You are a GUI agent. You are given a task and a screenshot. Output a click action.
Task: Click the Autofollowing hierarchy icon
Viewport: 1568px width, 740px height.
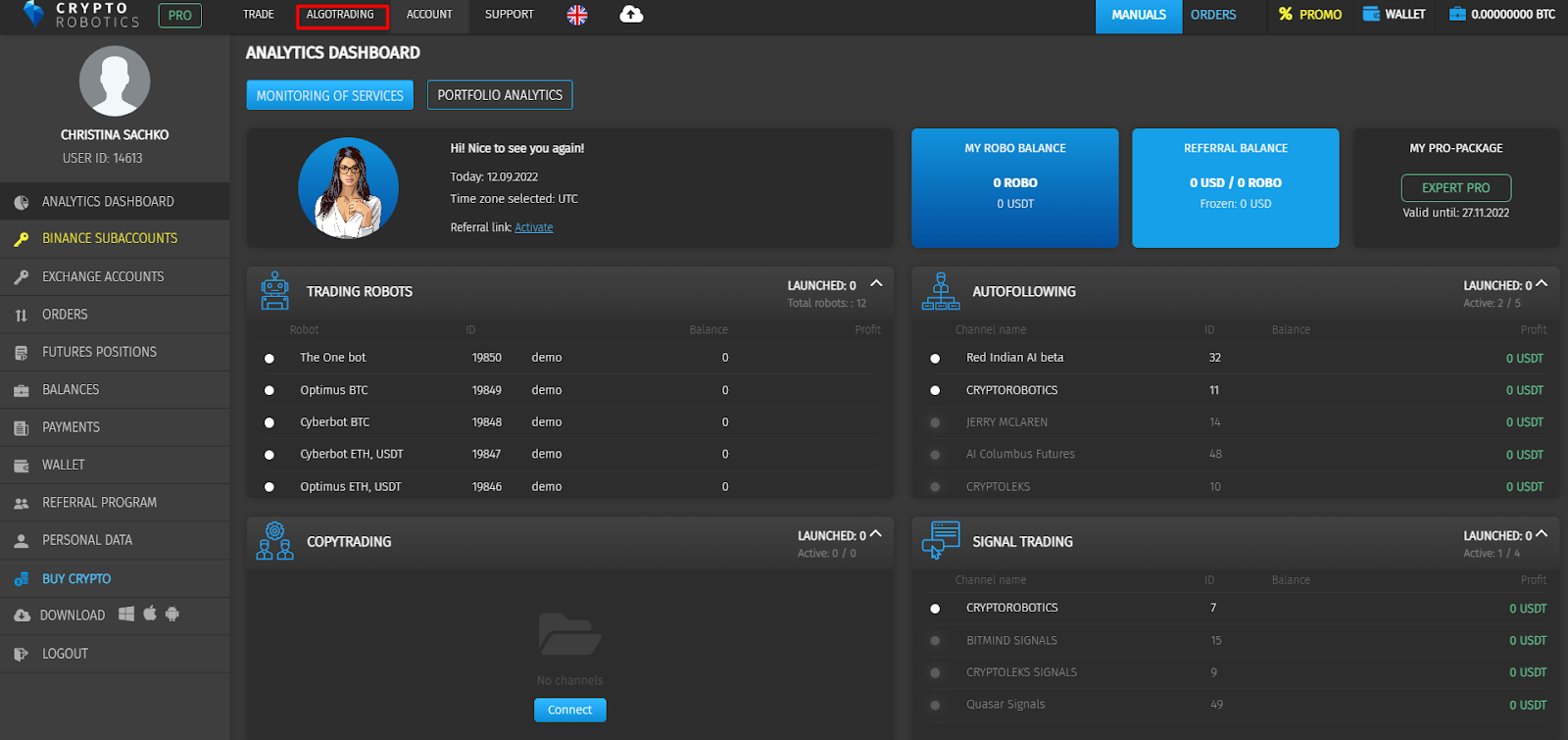[x=941, y=291]
